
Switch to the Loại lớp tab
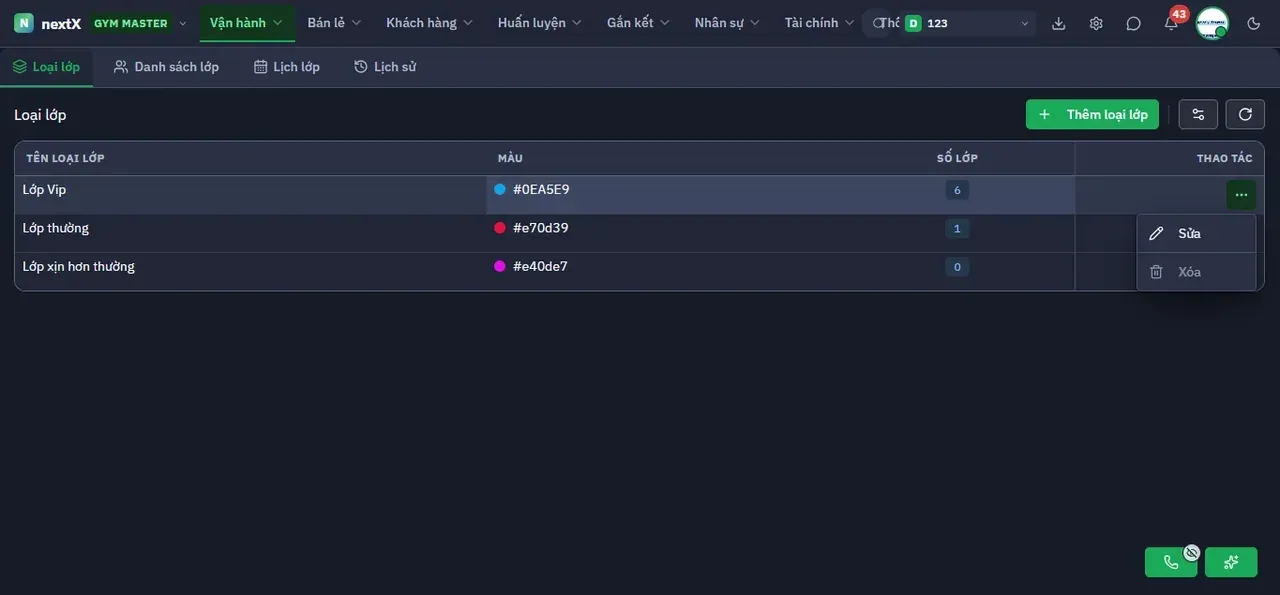click(46, 67)
